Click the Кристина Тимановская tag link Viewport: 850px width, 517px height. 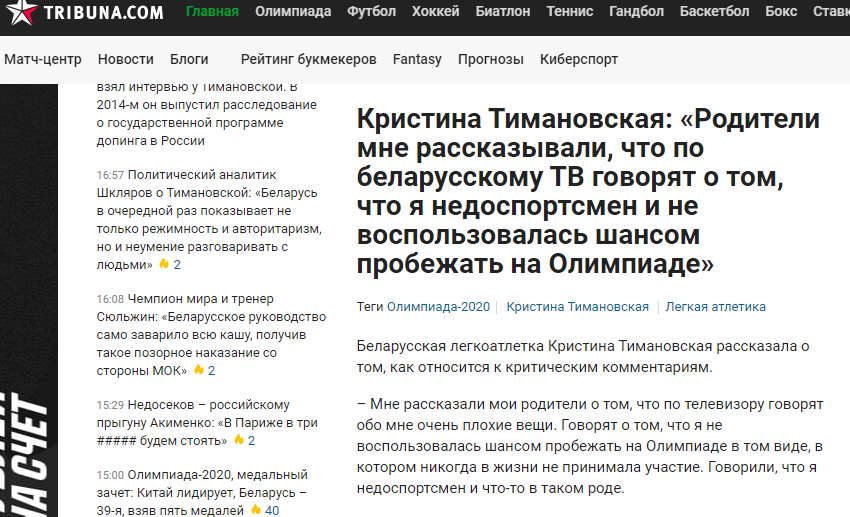coord(577,307)
